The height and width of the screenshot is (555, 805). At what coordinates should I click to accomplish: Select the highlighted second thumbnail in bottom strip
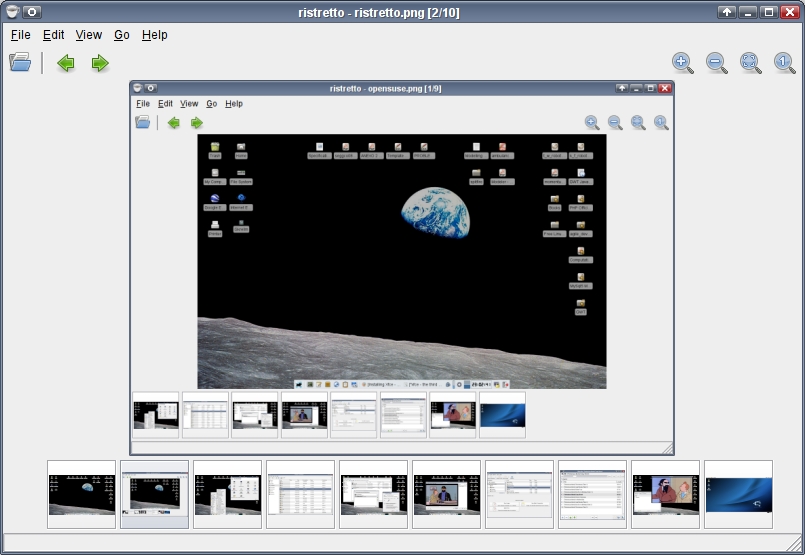(x=155, y=494)
